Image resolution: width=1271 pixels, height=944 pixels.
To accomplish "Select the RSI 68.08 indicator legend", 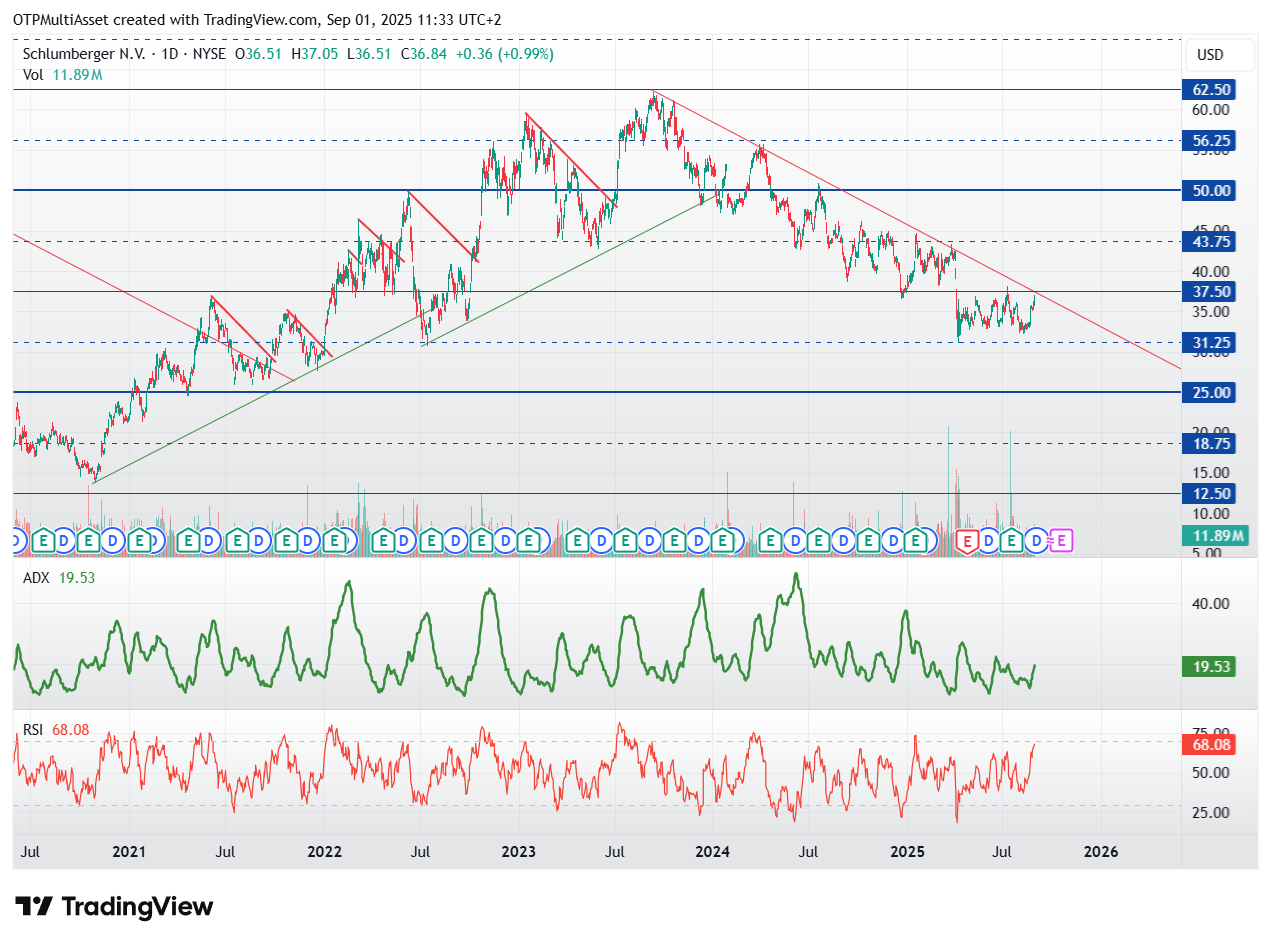I will pyautogui.click(x=56, y=730).
